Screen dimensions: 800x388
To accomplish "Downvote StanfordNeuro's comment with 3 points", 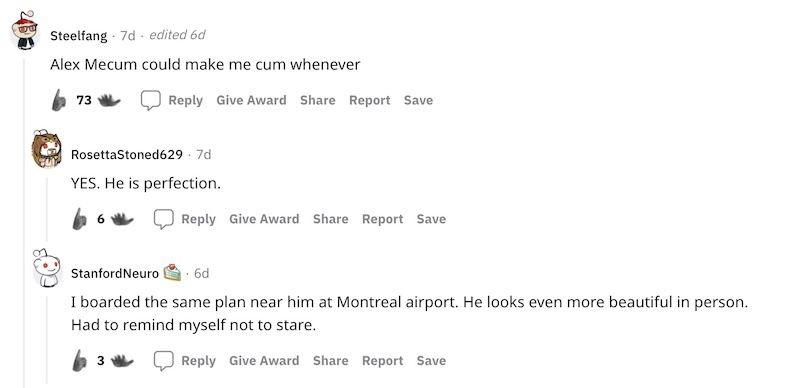I will (122, 361).
